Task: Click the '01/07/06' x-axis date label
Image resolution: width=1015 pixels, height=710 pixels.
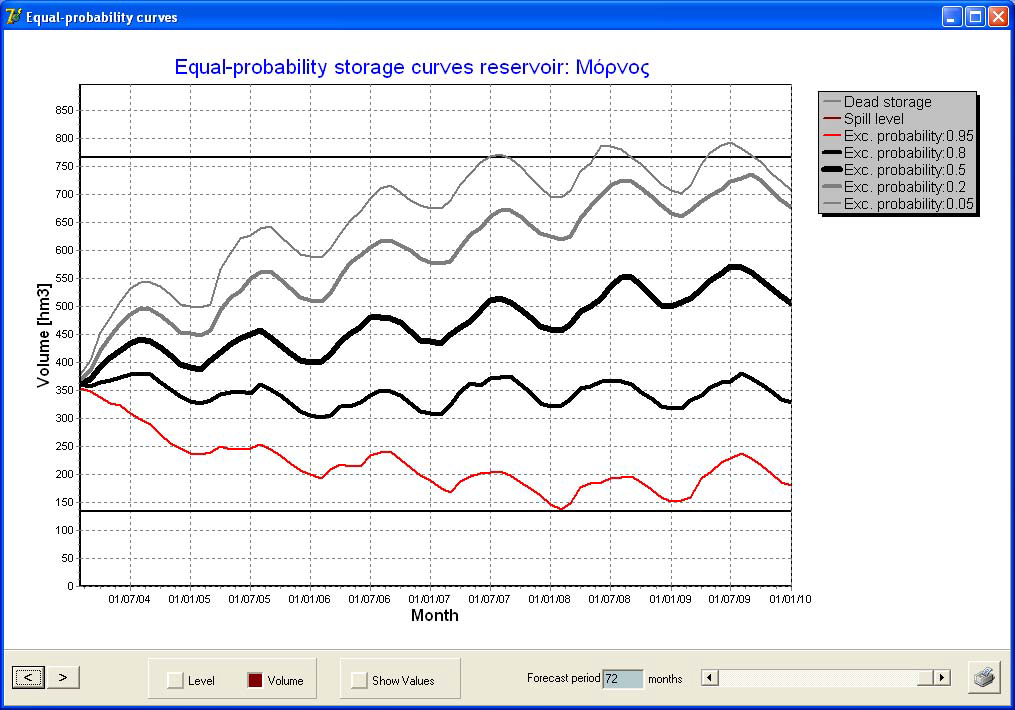Action: tap(370, 599)
